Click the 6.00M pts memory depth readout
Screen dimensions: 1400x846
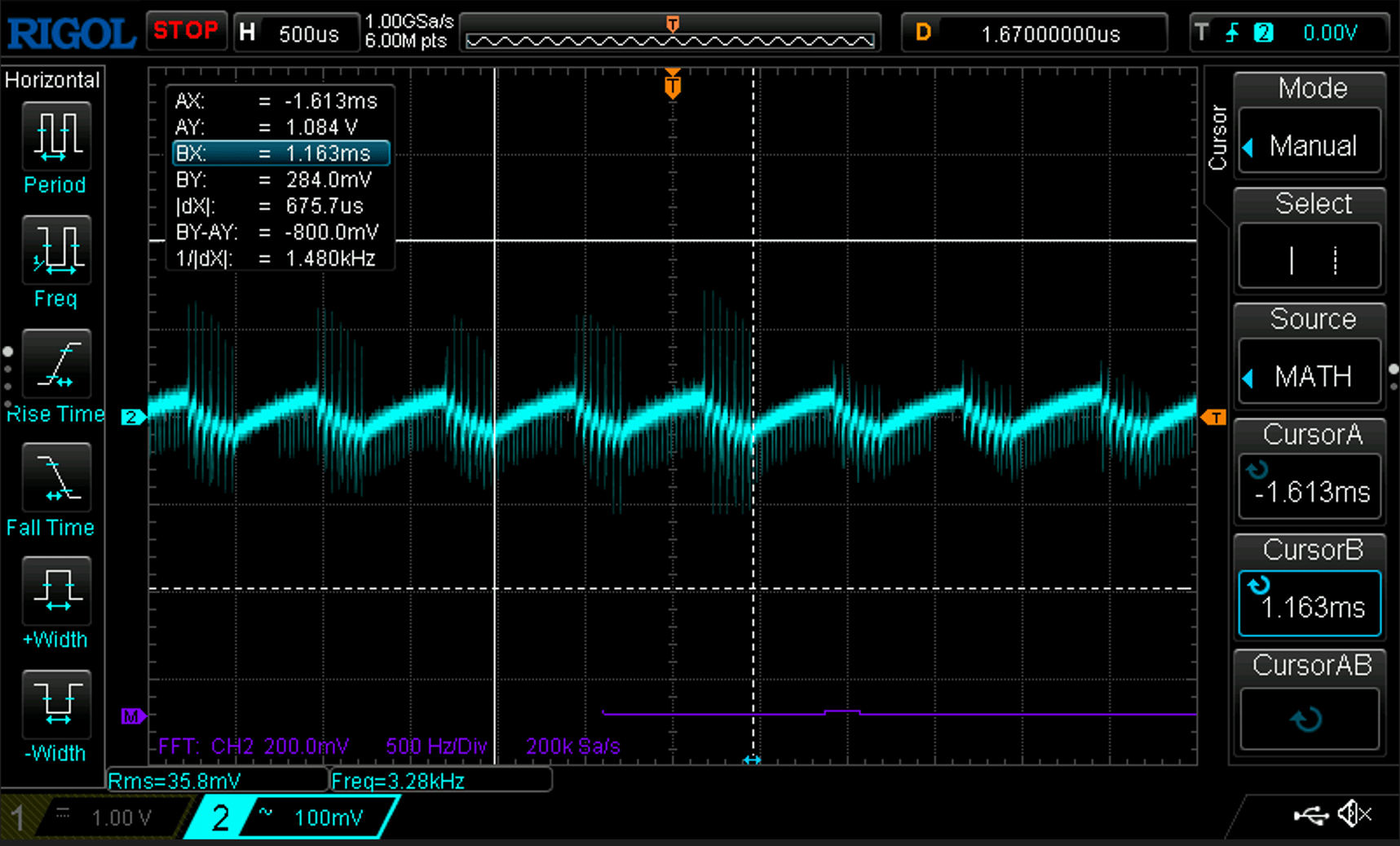coord(406,41)
